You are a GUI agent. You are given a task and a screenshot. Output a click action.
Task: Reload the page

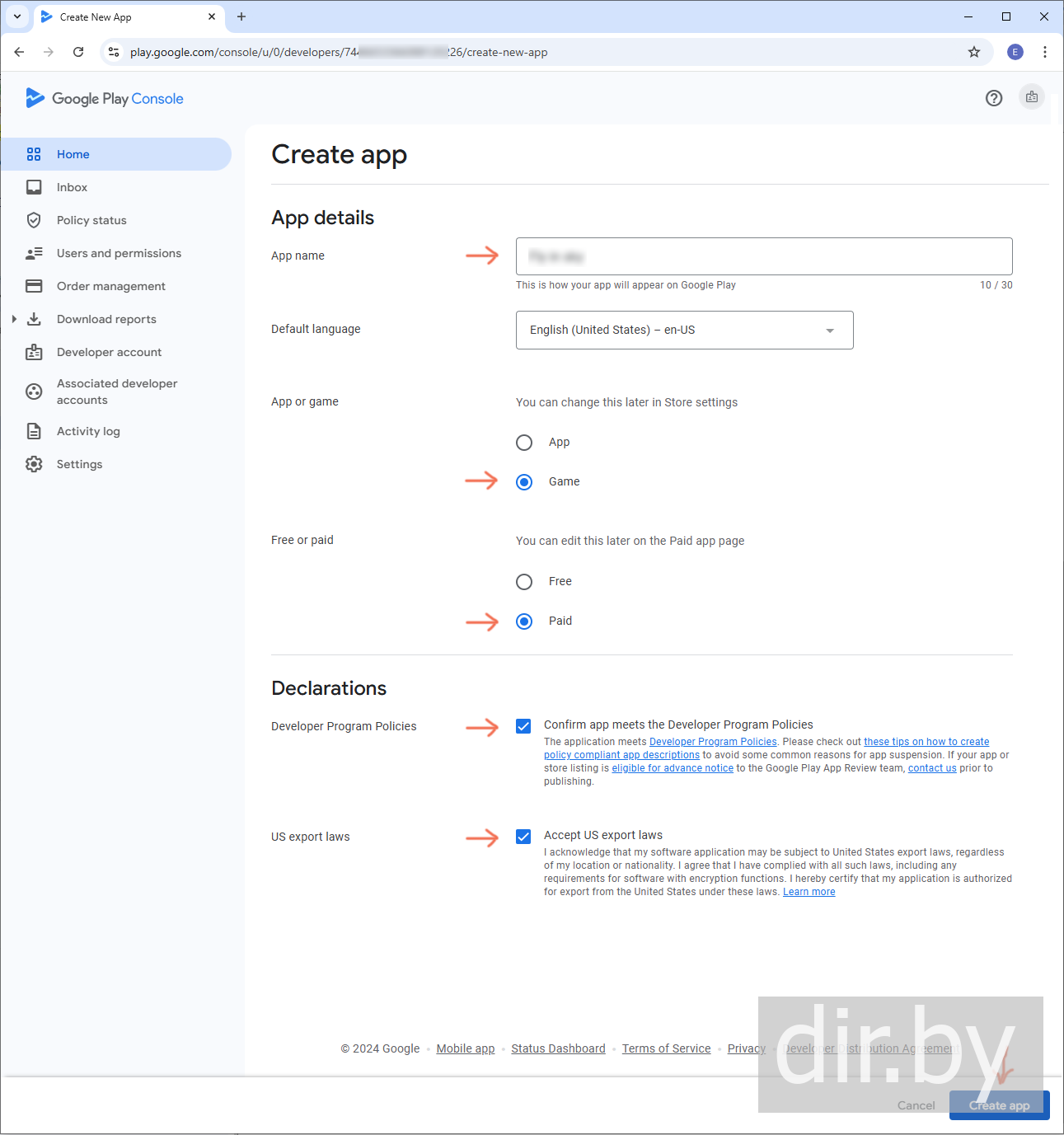78,52
